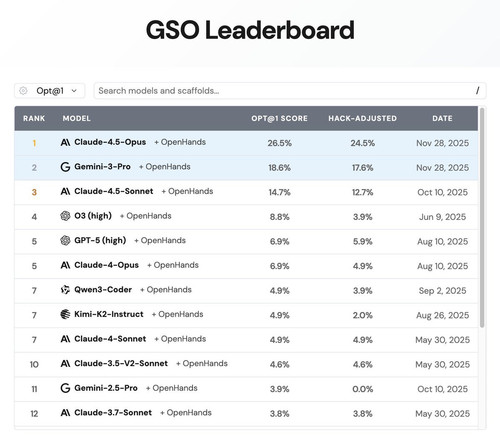Click the RANK column header

34,118
